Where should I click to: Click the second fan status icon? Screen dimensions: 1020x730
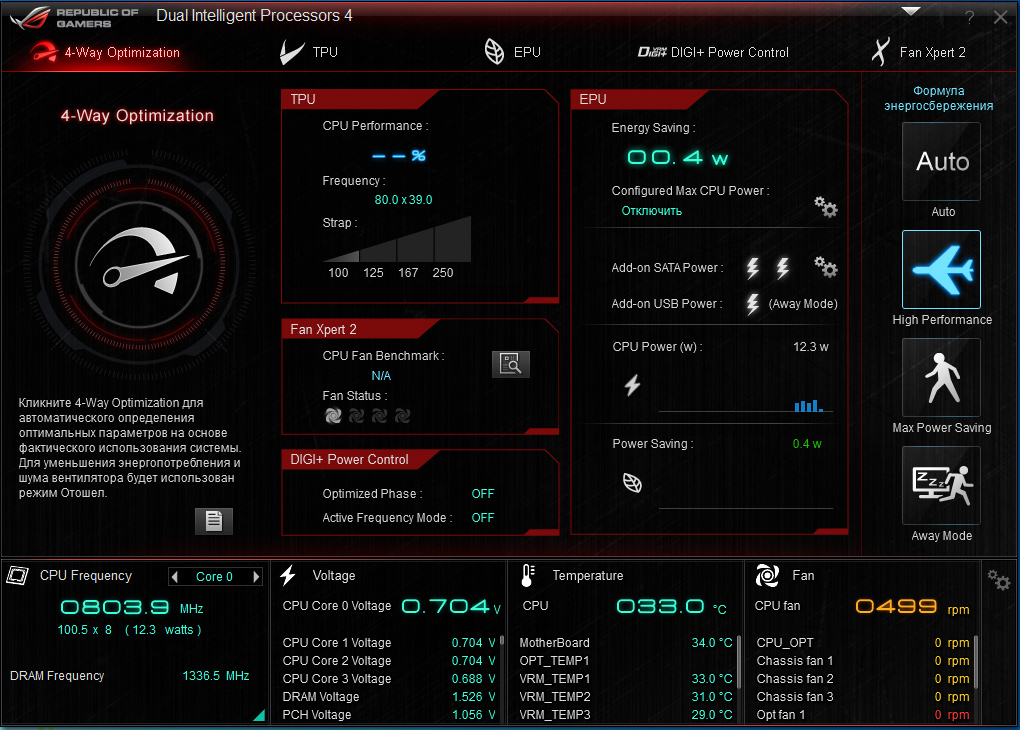pyautogui.click(x=356, y=416)
